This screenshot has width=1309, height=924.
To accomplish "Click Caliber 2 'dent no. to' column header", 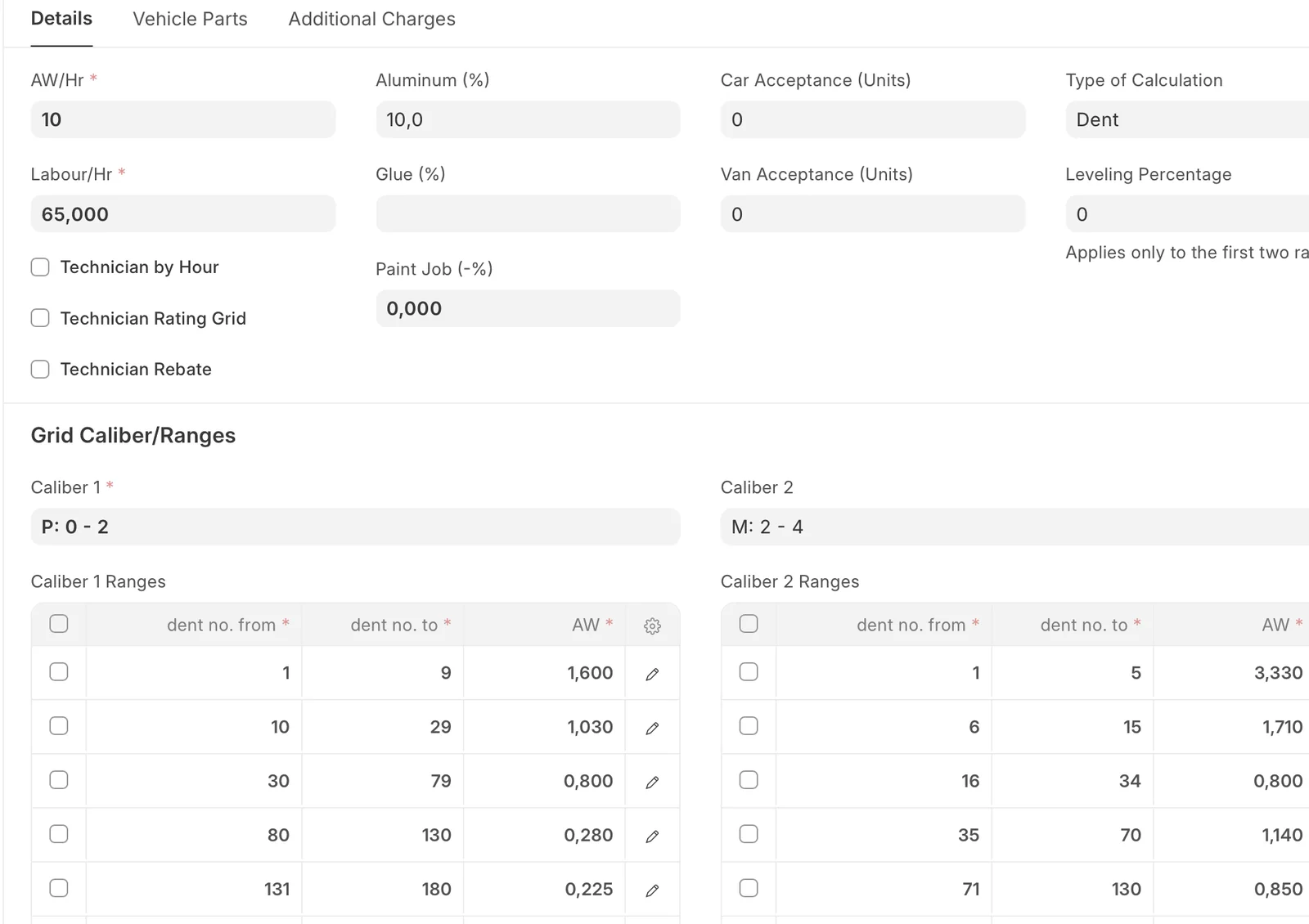I will (1073, 625).
